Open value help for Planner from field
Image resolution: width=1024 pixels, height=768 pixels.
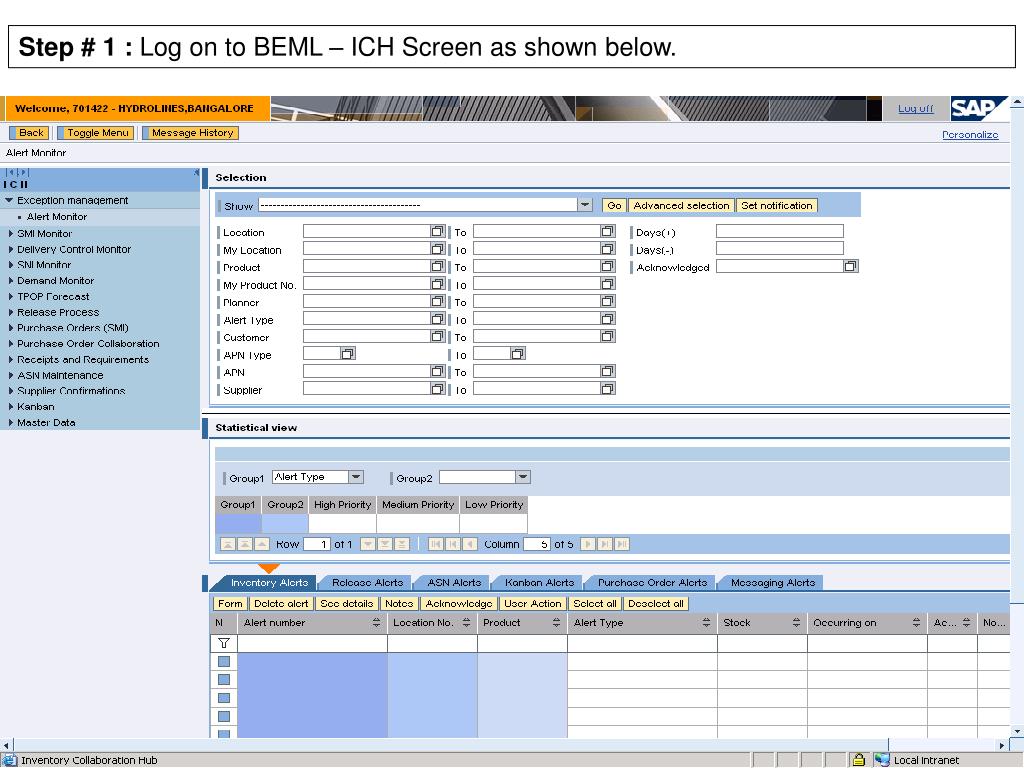click(438, 301)
